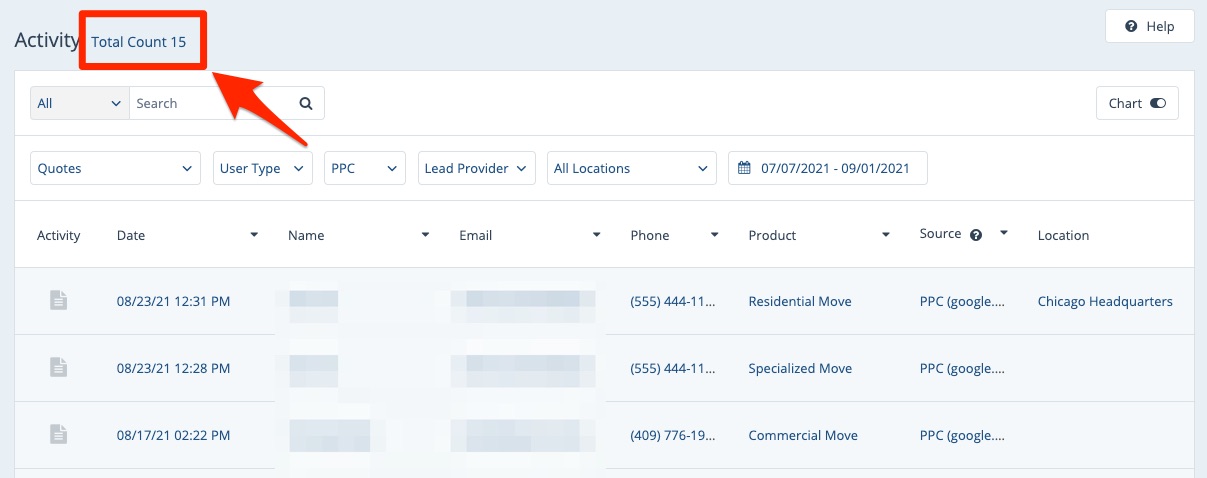Click the document icon for 08/17/21 02:22 PM row
Viewport: 1207px width, 478px height.
pos(59,435)
